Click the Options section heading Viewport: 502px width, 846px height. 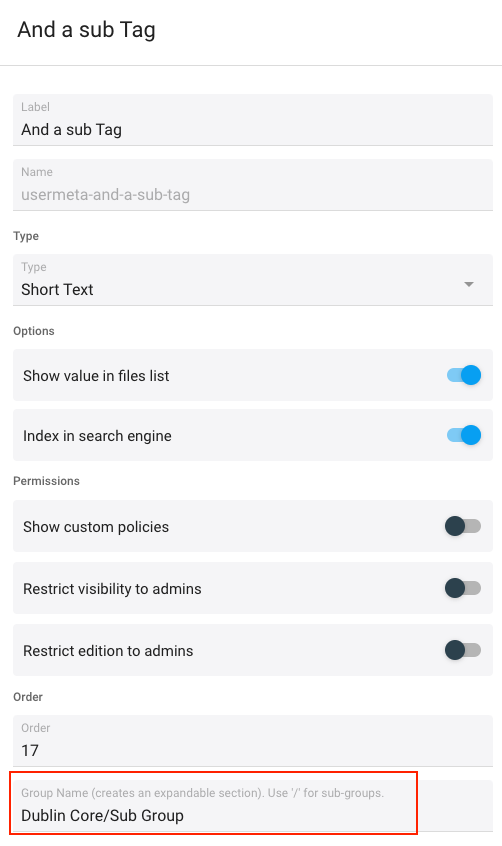click(x=33, y=331)
